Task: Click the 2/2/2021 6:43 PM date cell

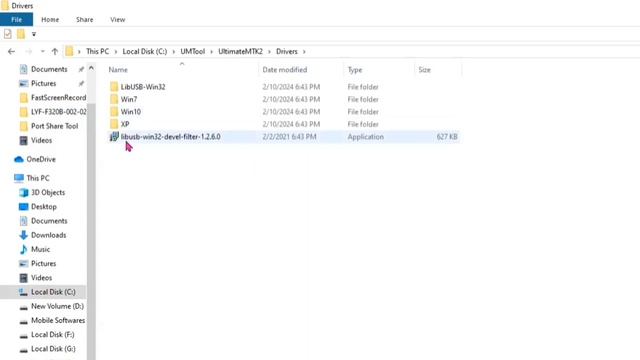Action: point(289,137)
